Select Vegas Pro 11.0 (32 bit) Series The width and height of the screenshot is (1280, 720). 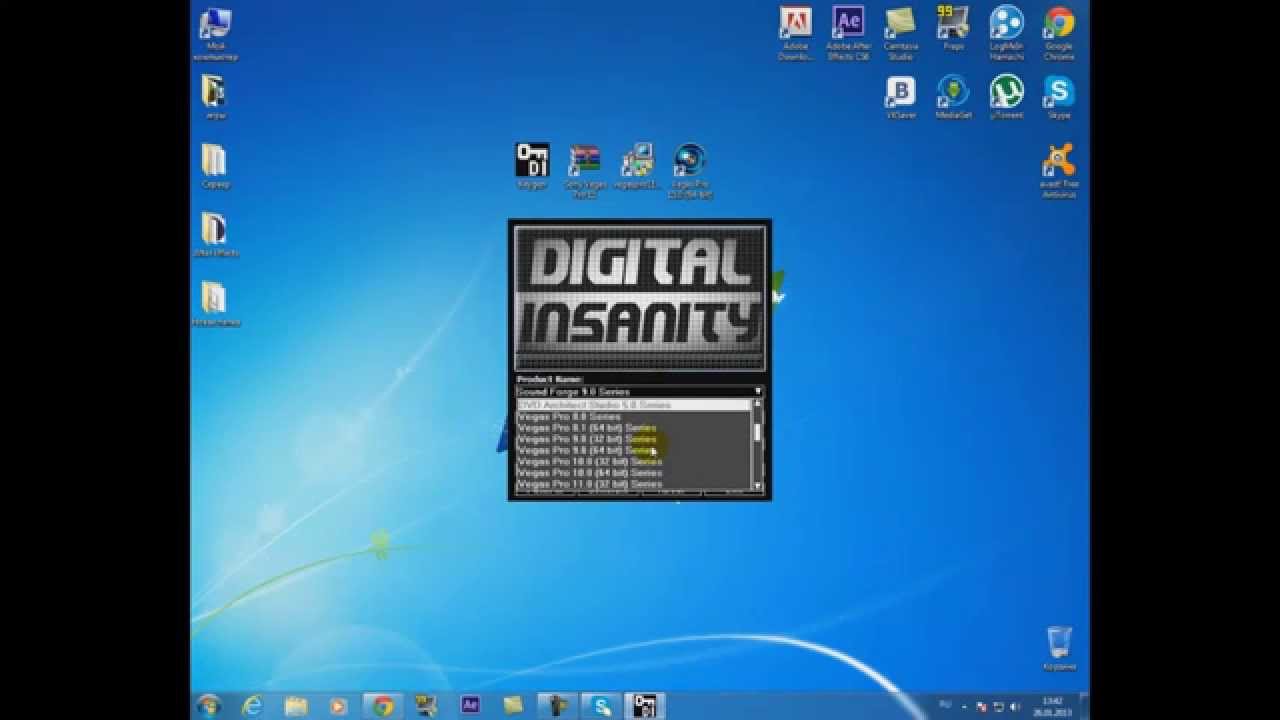634,484
